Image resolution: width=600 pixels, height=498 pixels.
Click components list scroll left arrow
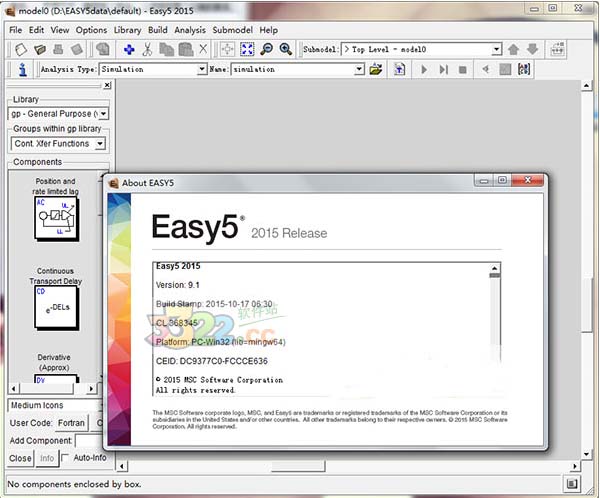(x=14, y=389)
